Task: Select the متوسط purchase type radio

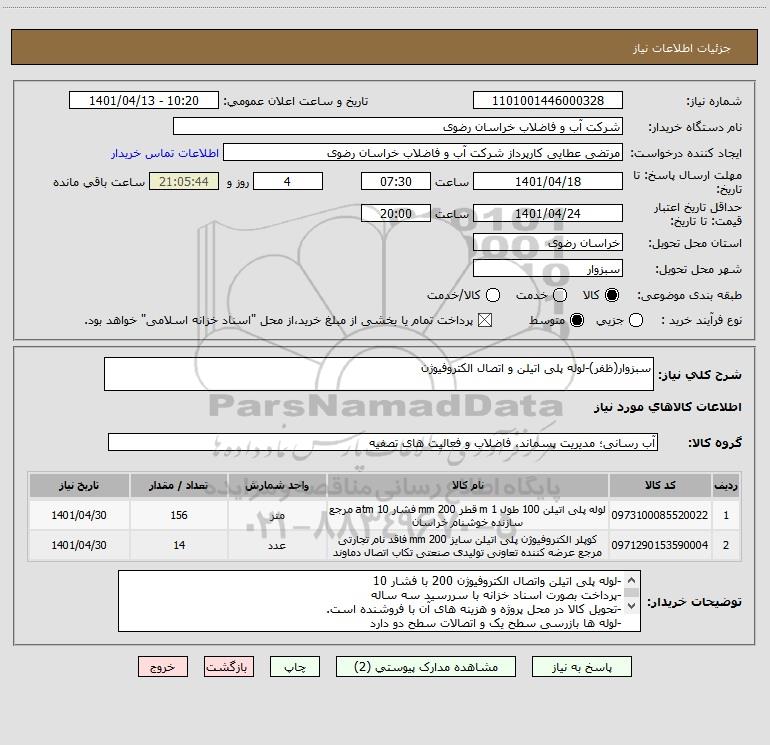Action: pyautogui.click(x=577, y=321)
